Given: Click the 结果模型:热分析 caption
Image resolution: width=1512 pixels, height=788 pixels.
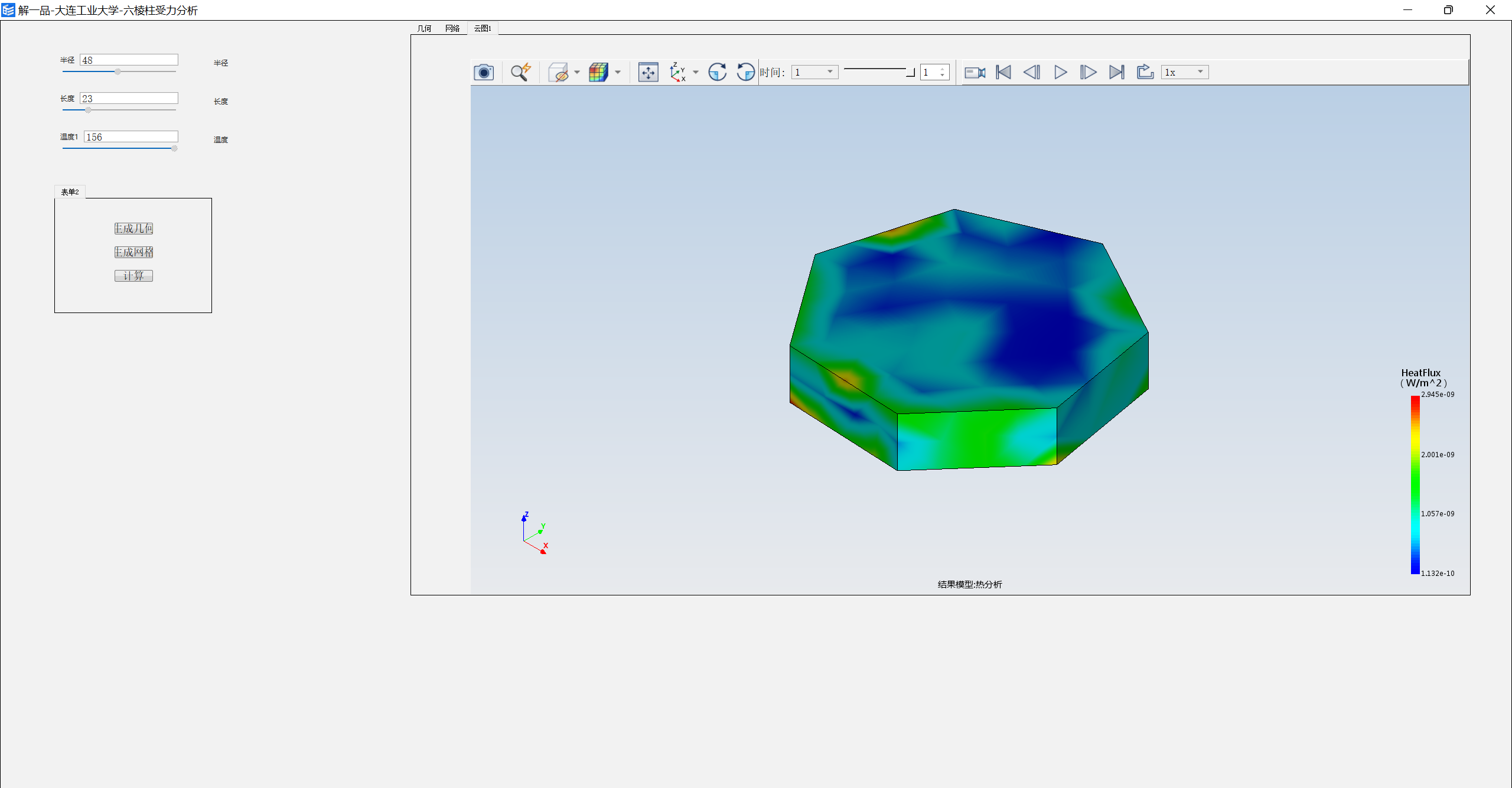Looking at the screenshot, I should 970,585.
